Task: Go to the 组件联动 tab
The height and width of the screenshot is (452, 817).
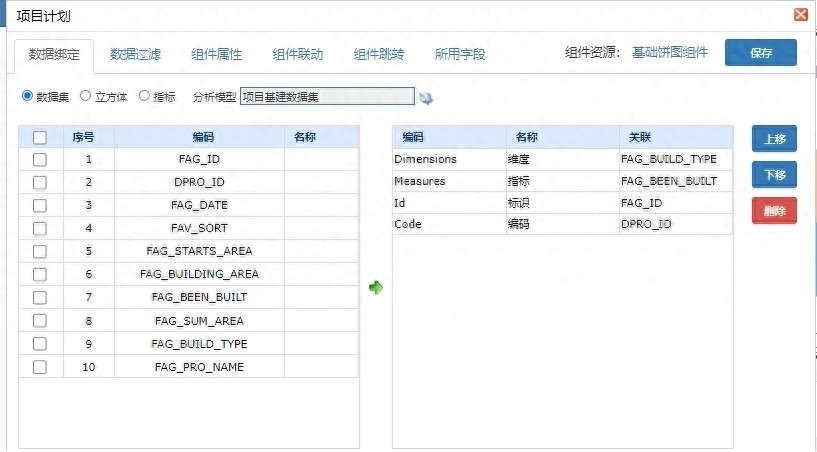Action: 298,54
